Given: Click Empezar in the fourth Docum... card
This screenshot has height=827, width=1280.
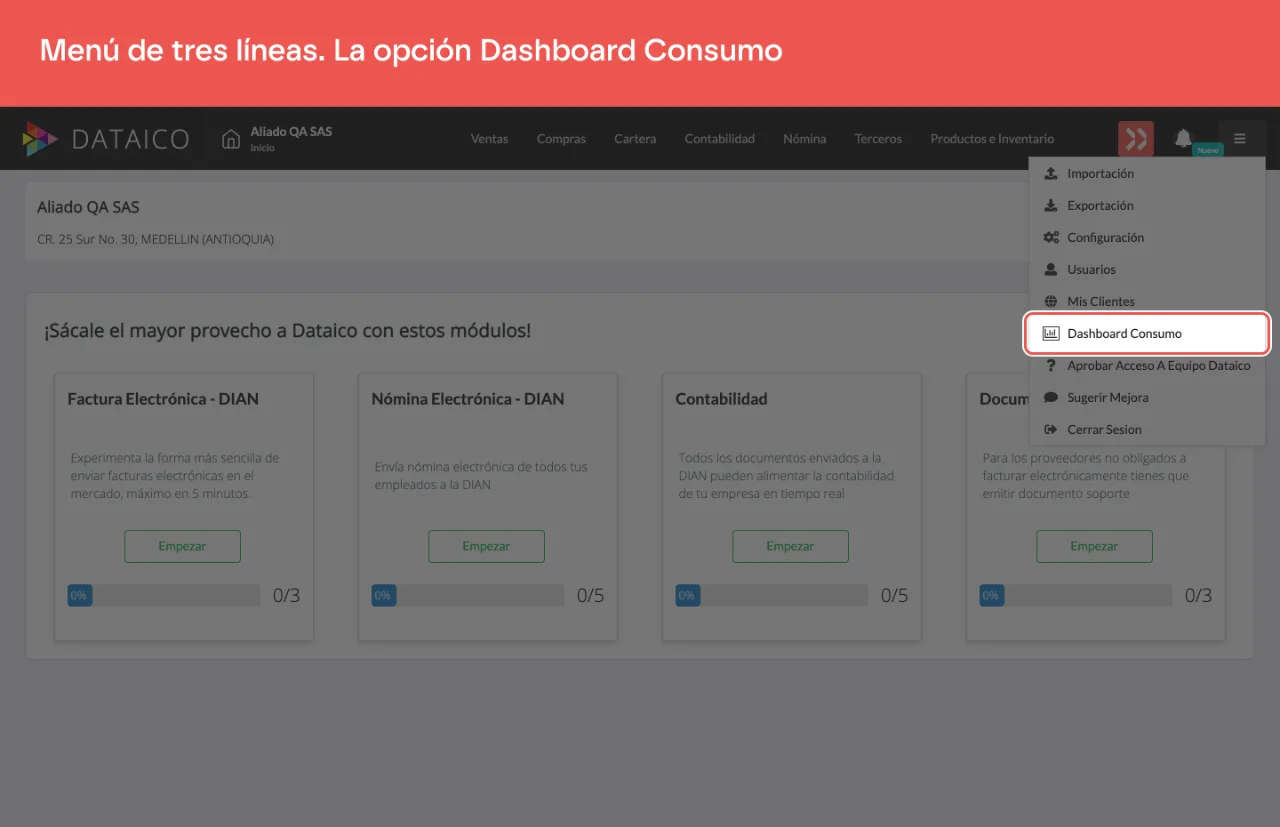Looking at the screenshot, I should [x=1094, y=546].
